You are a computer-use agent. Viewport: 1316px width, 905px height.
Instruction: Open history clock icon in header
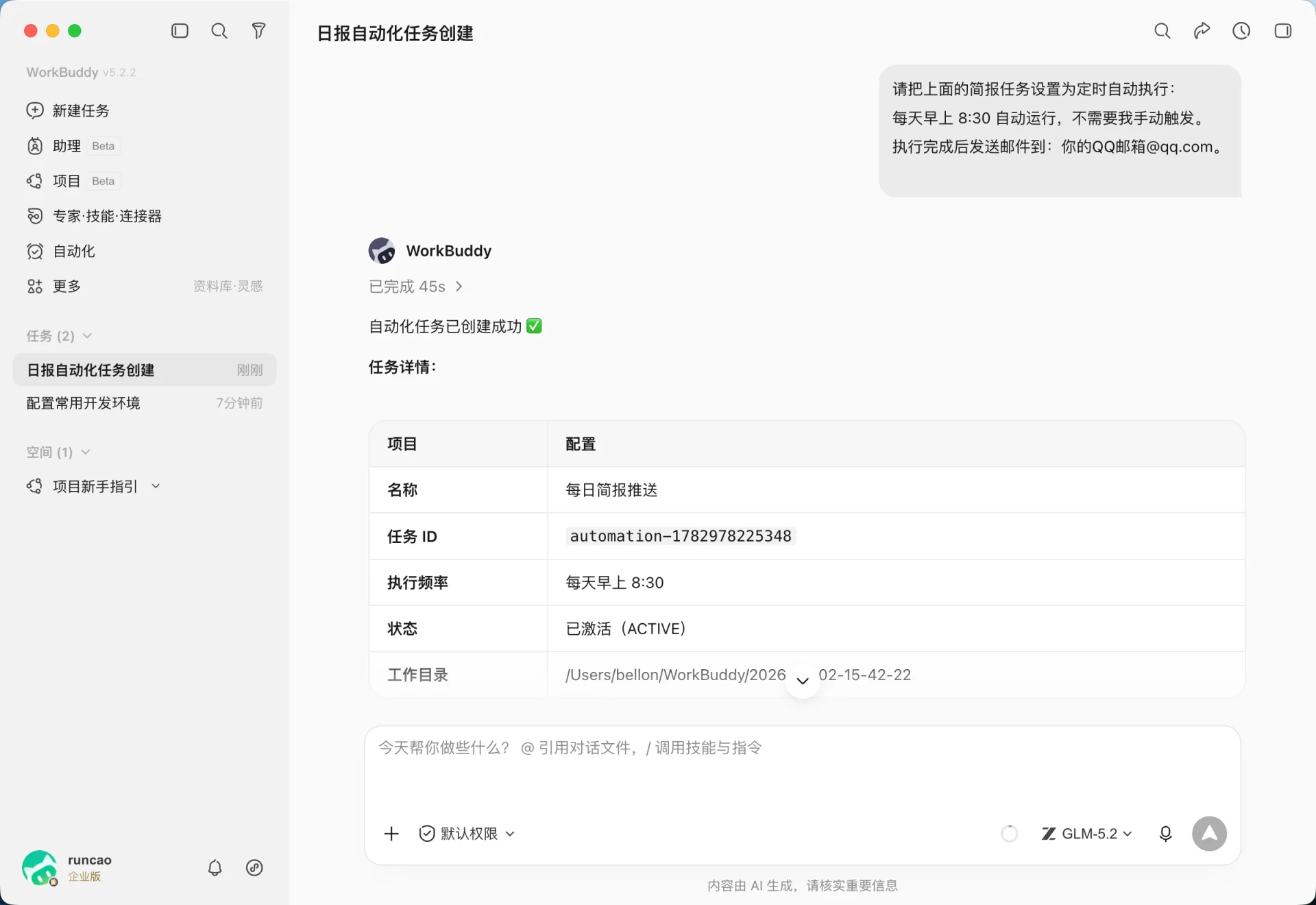coord(1241,31)
